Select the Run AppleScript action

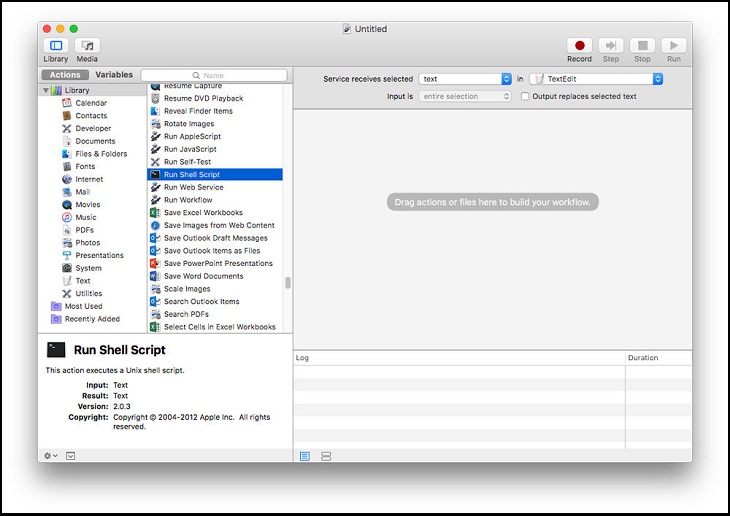tap(215, 136)
